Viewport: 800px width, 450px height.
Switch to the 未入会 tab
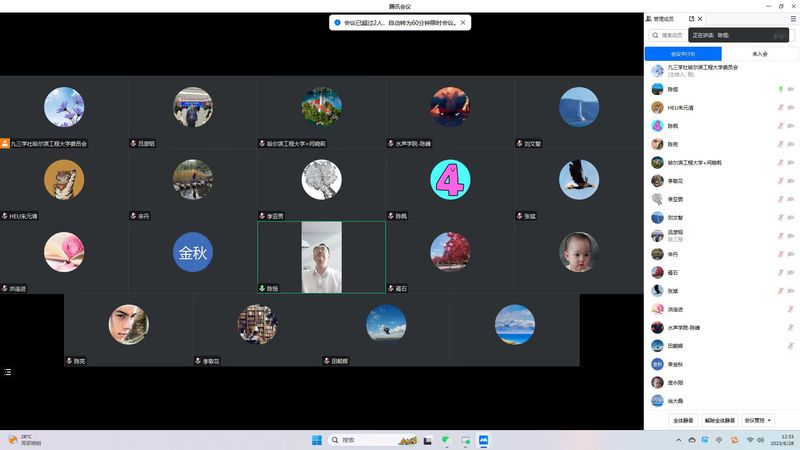759,54
